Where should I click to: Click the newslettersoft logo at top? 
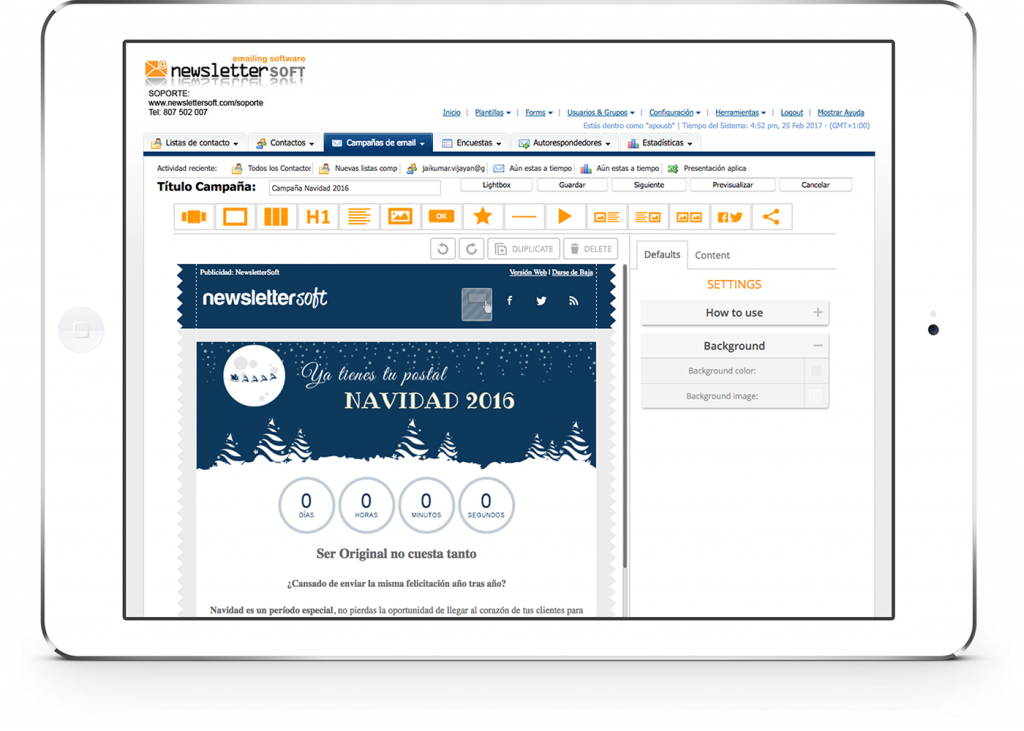click(225, 71)
